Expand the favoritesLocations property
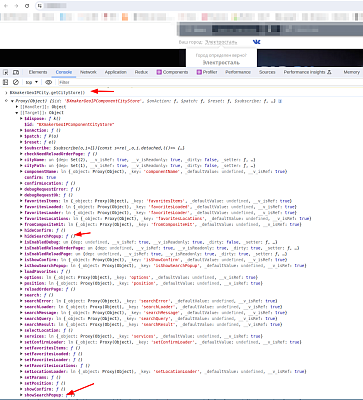This screenshot has width=363, height=400. pos(22,219)
